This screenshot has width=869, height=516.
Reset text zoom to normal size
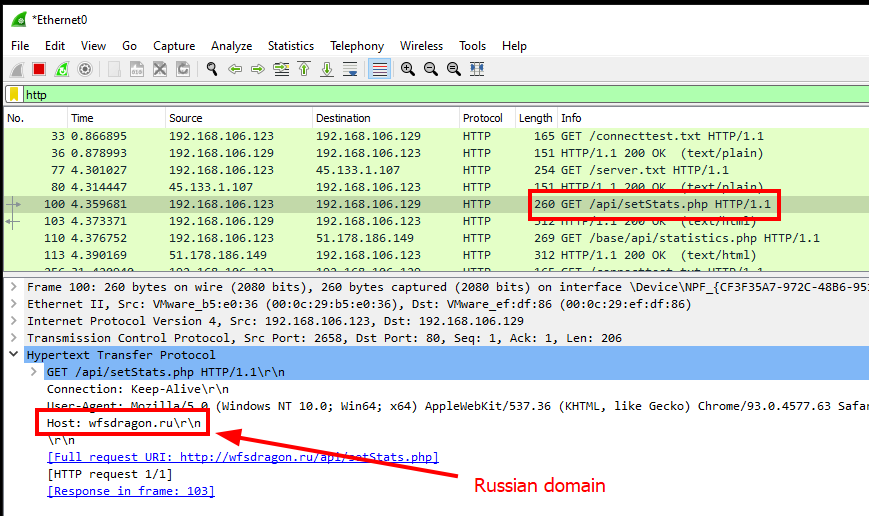(454, 69)
